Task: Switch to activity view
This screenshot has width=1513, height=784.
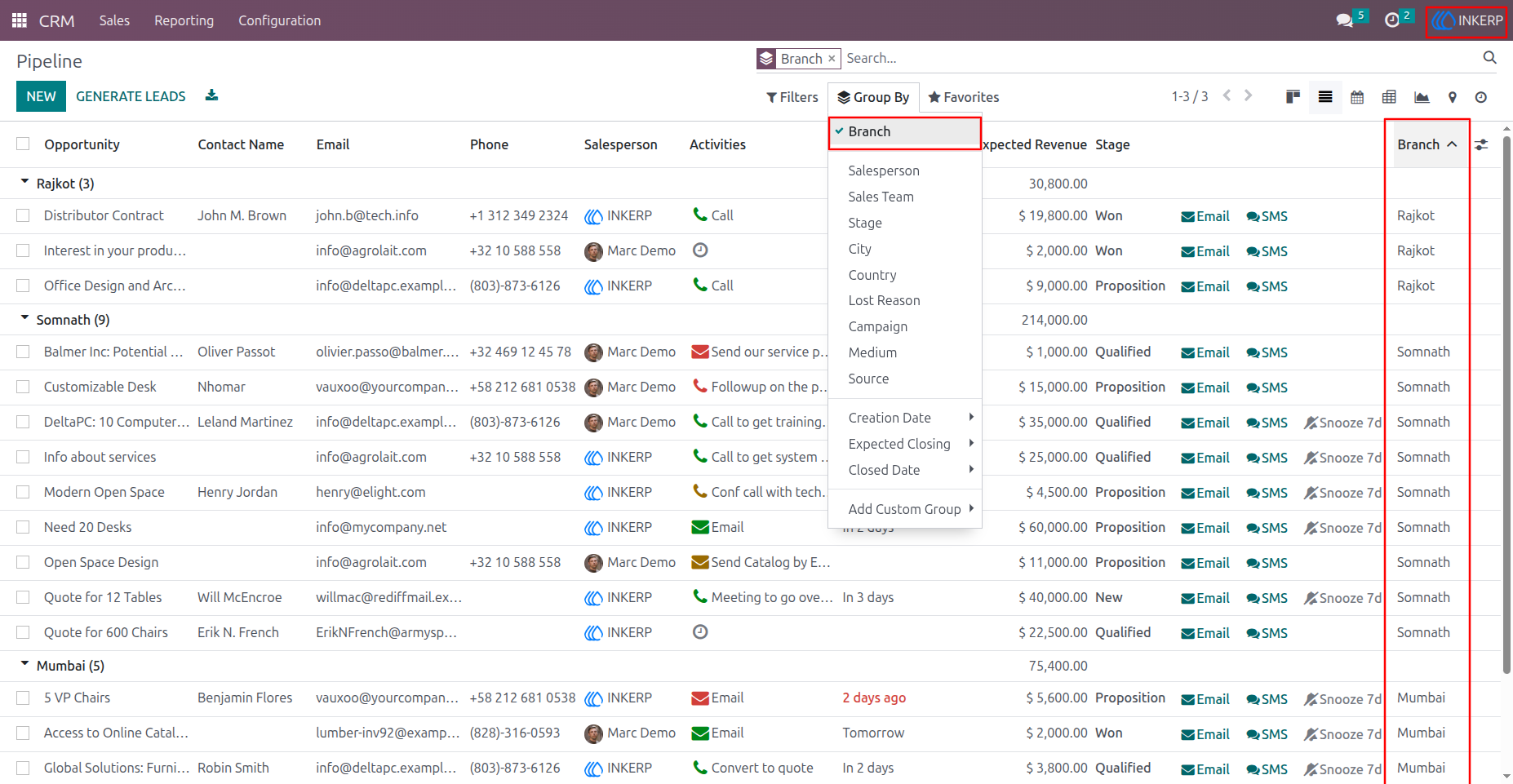Action: point(1481,97)
